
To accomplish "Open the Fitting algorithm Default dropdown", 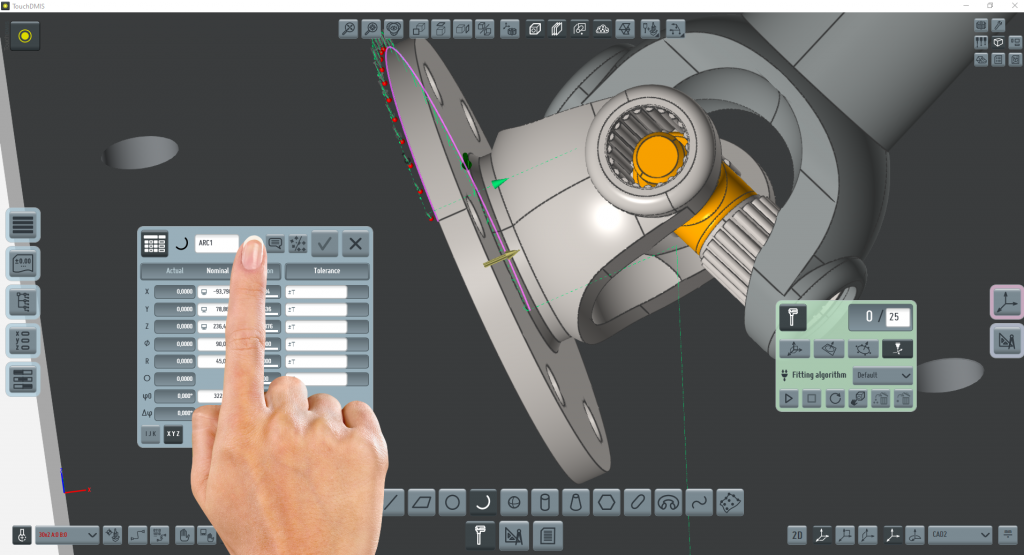I will click(884, 375).
